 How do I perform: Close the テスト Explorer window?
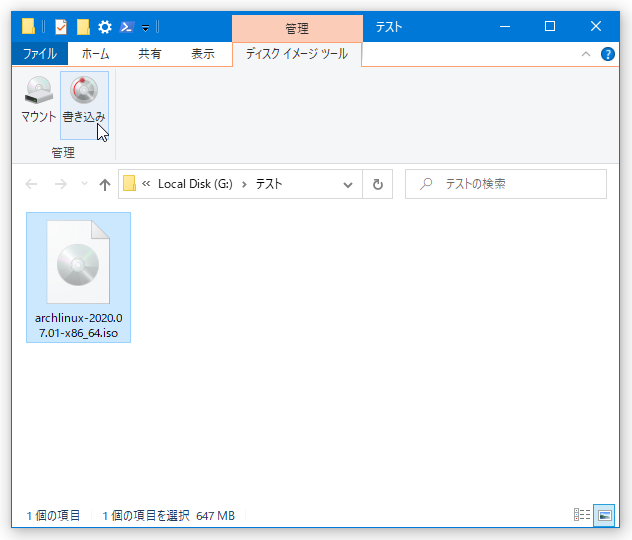coord(596,27)
